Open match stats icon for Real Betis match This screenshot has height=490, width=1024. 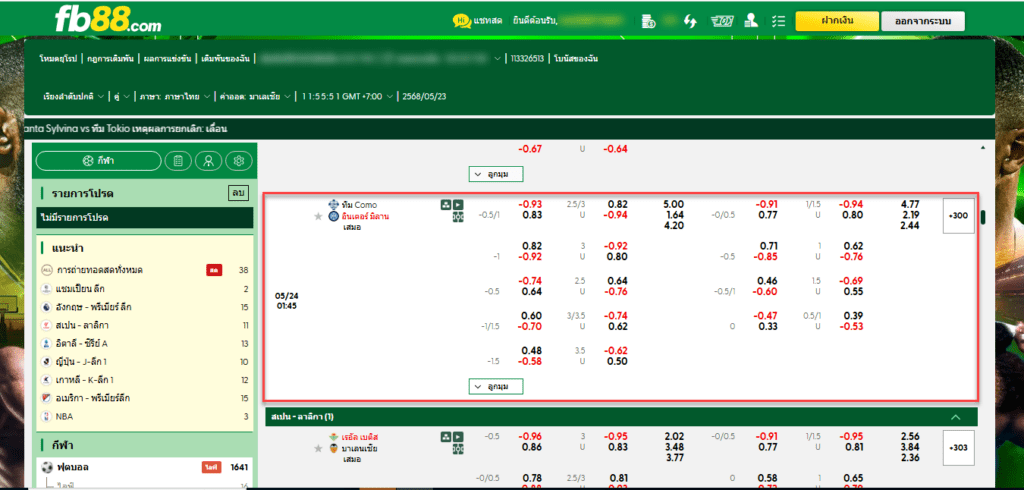pyautogui.click(x=446, y=436)
